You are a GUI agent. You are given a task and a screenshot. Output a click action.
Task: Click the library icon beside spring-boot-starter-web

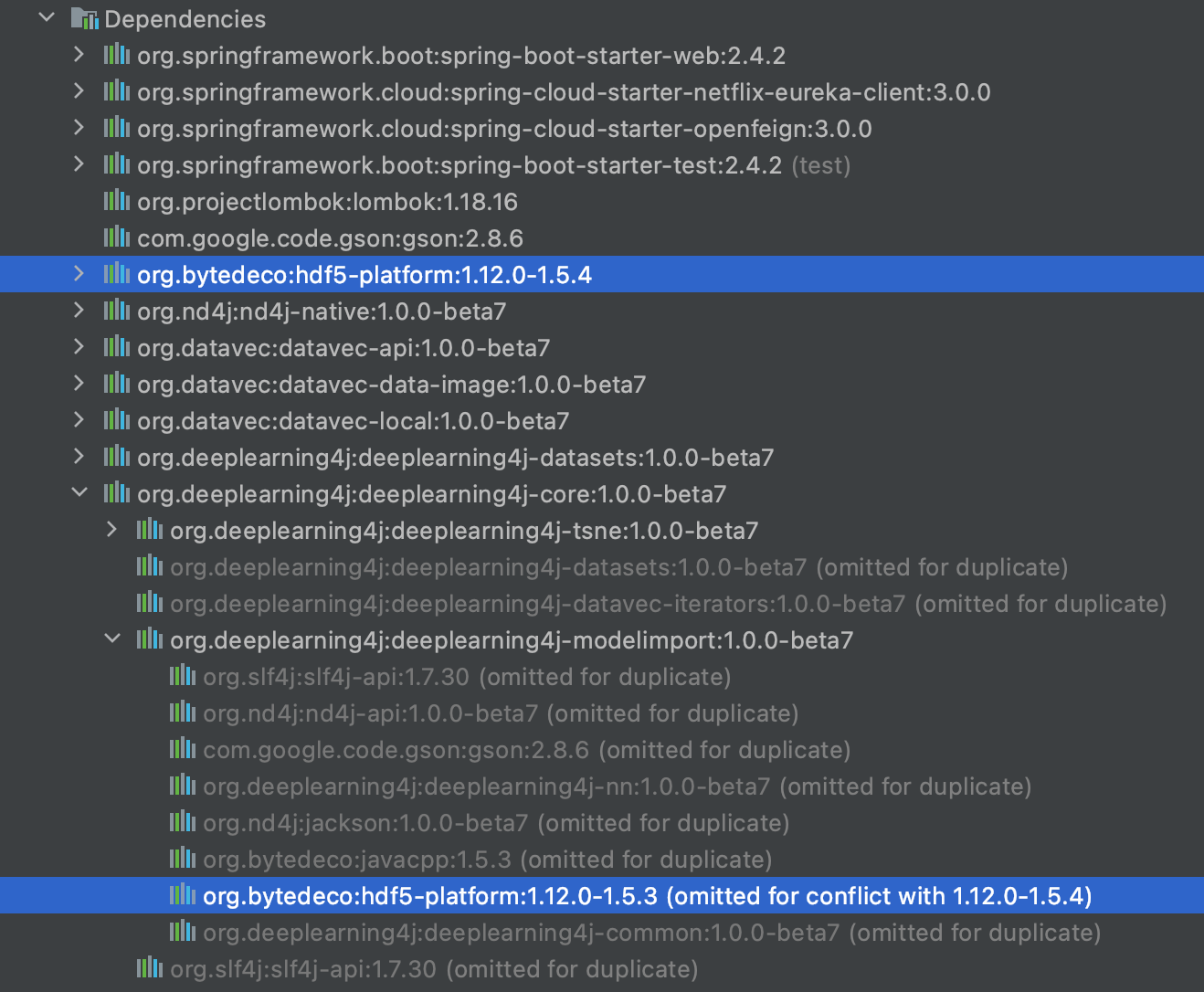tap(116, 55)
